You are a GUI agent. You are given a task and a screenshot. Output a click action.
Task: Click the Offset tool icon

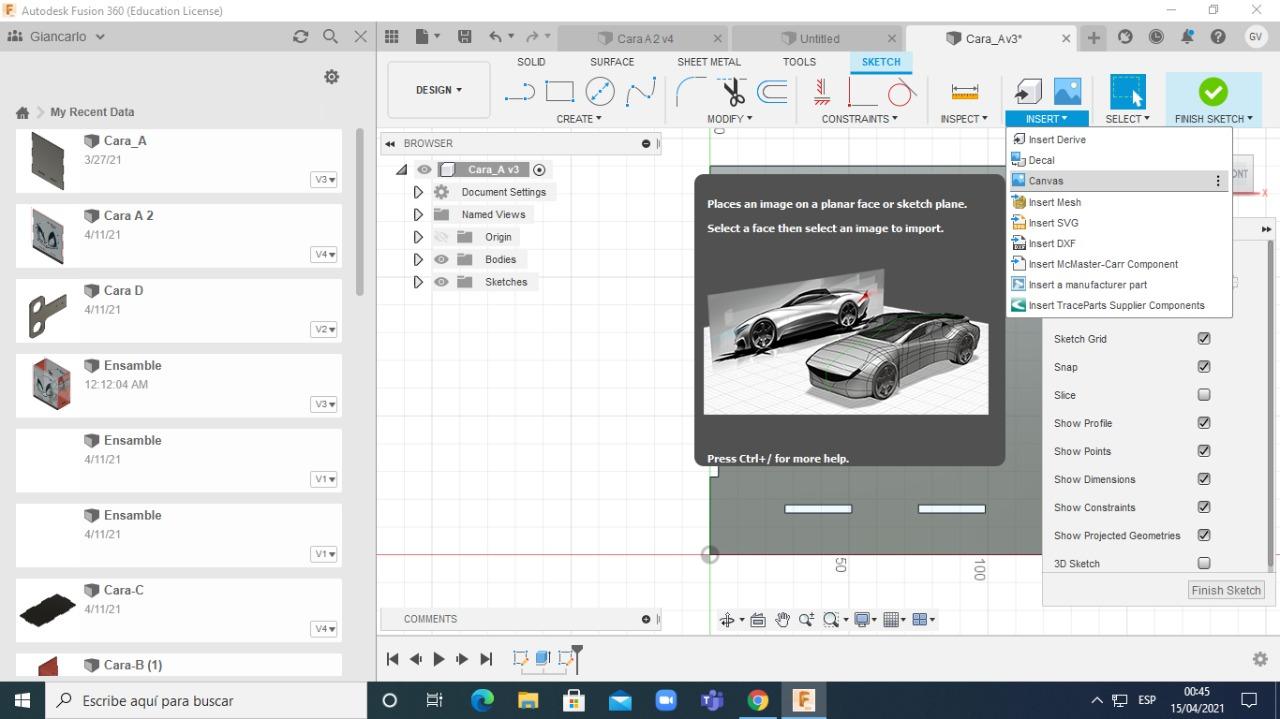tap(772, 93)
